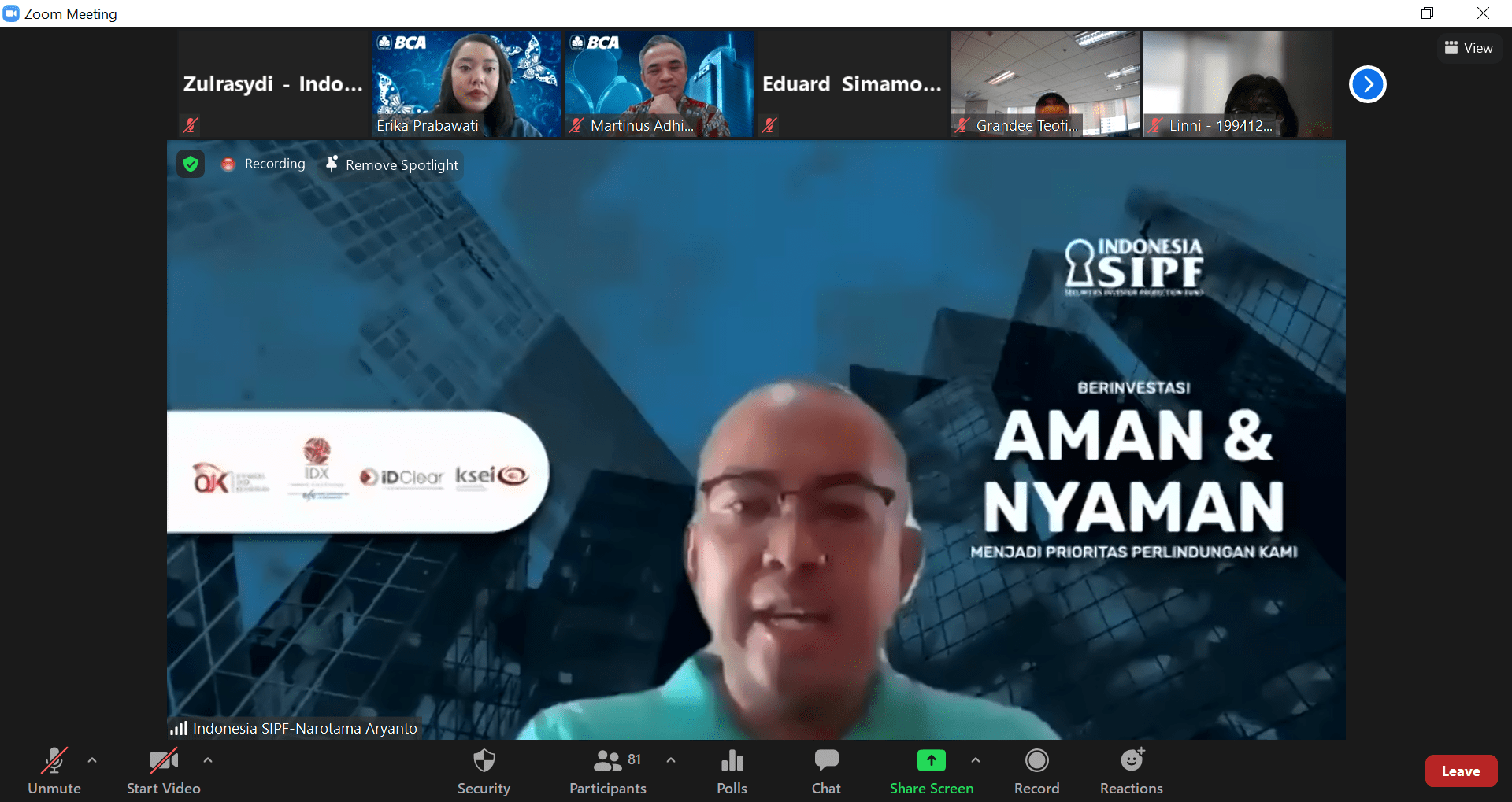Expand video options arrow beside Start Video
Image resolution: width=1512 pixels, height=802 pixels.
(x=208, y=760)
